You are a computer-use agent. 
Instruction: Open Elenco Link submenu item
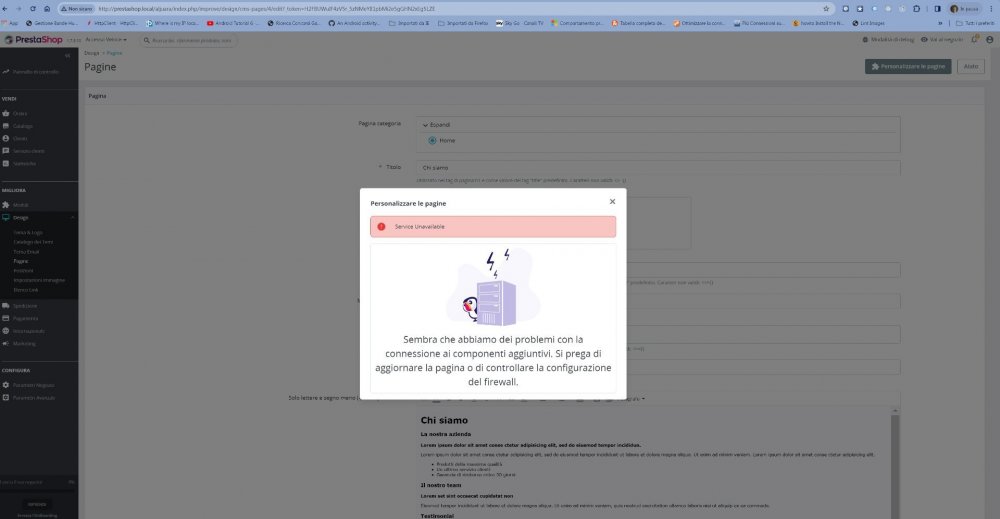click(x=26, y=290)
